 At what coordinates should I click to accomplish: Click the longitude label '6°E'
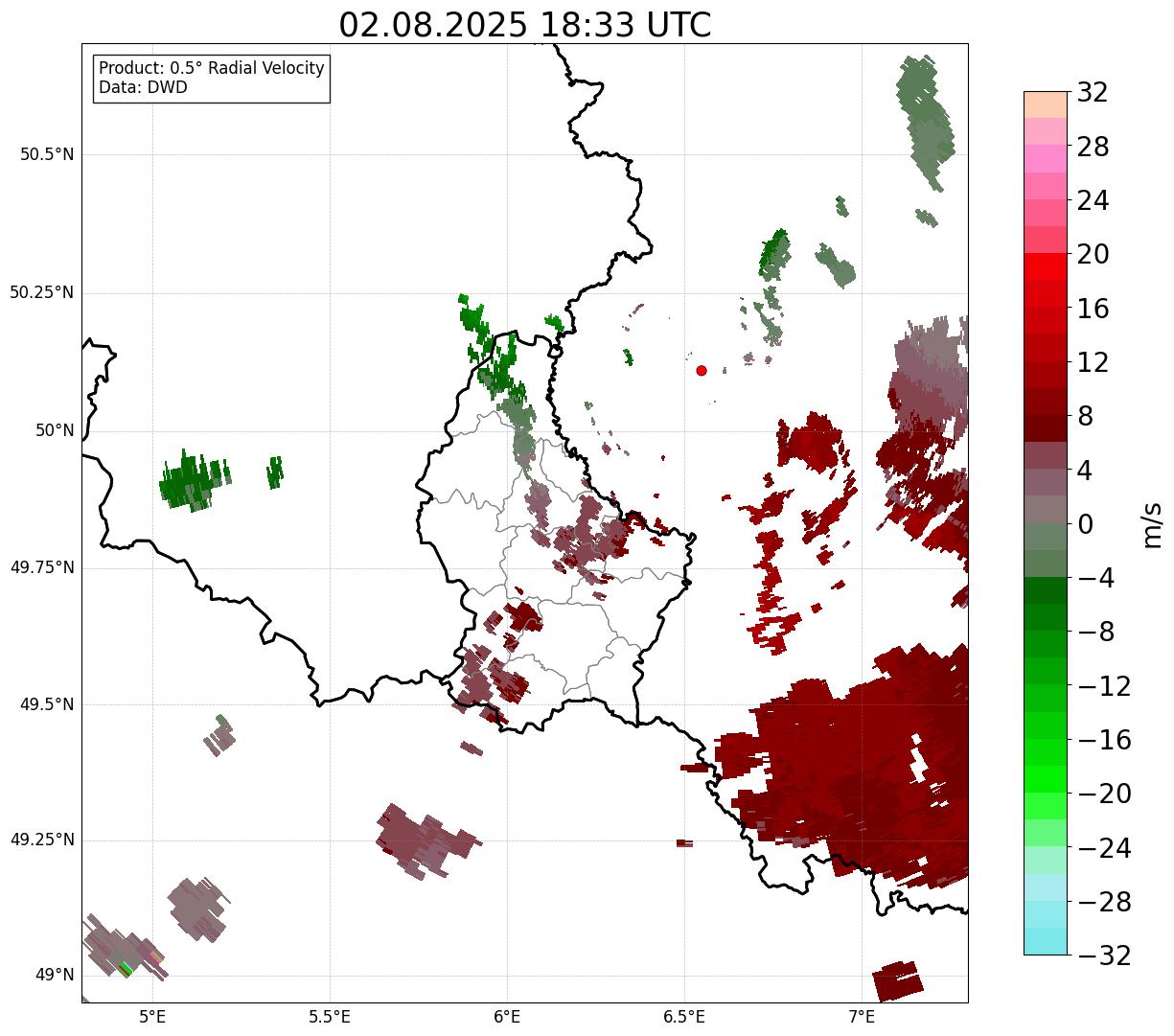click(507, 1016)
